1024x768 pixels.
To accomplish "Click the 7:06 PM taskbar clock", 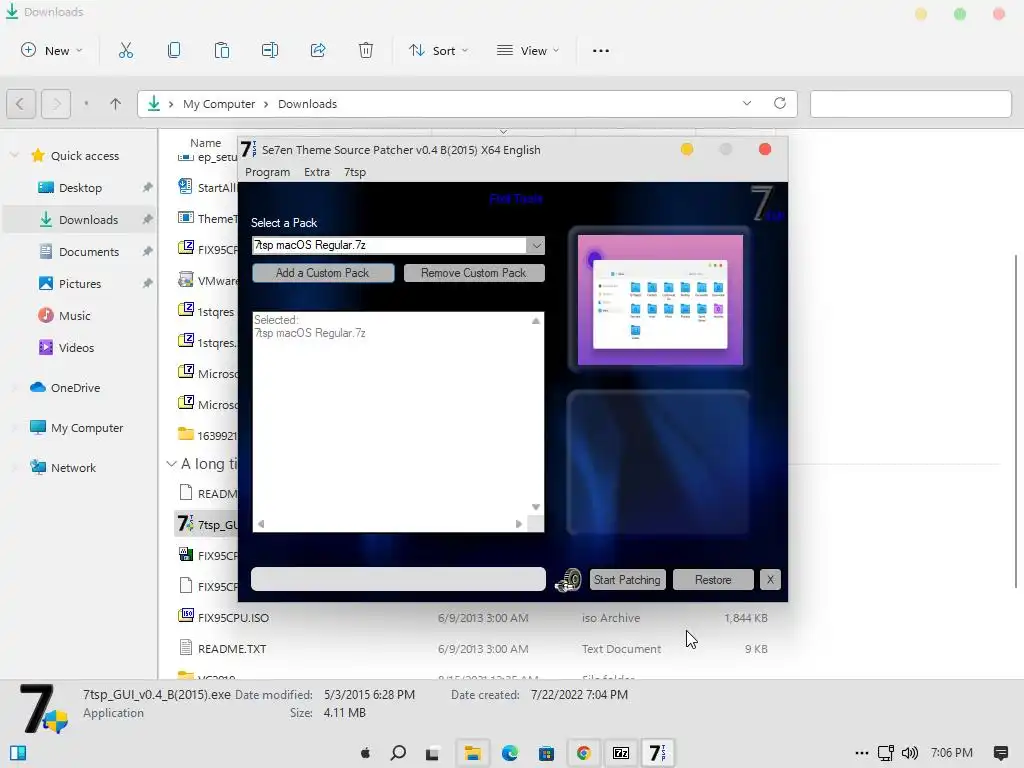I will coord(952,753).
